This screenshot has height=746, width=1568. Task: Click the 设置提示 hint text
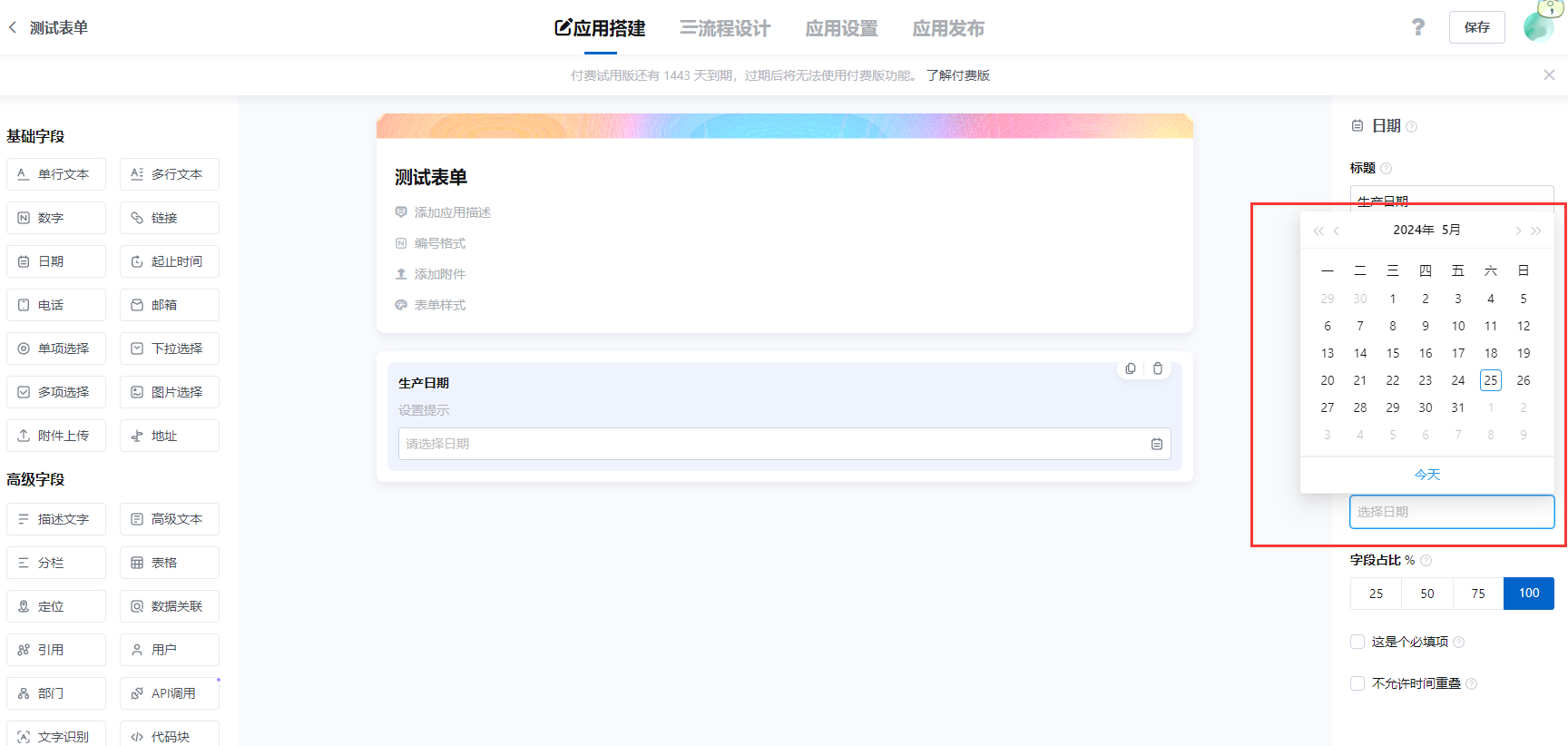[424, 410]
